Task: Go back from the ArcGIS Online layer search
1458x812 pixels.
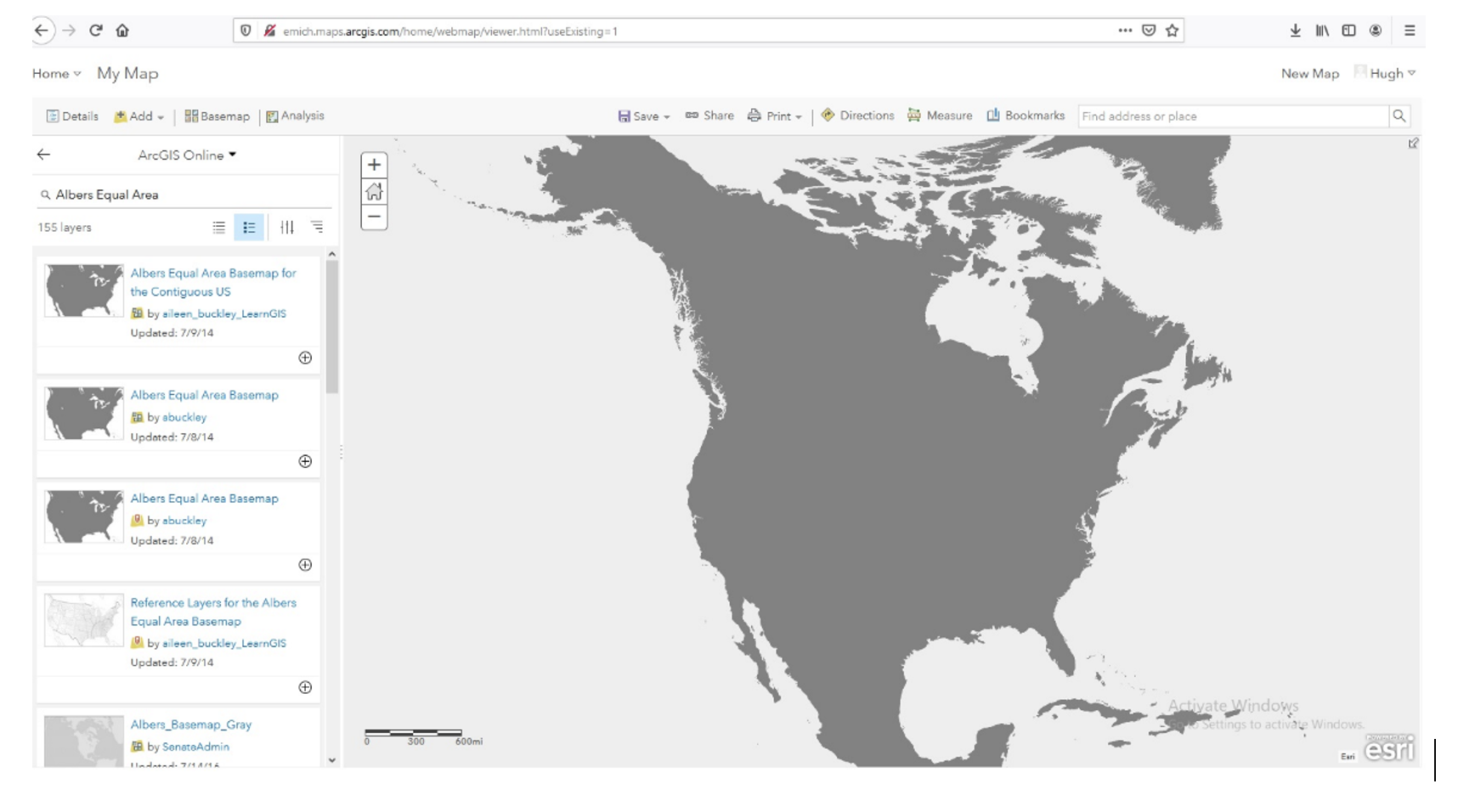Action: tap(43, 155)
